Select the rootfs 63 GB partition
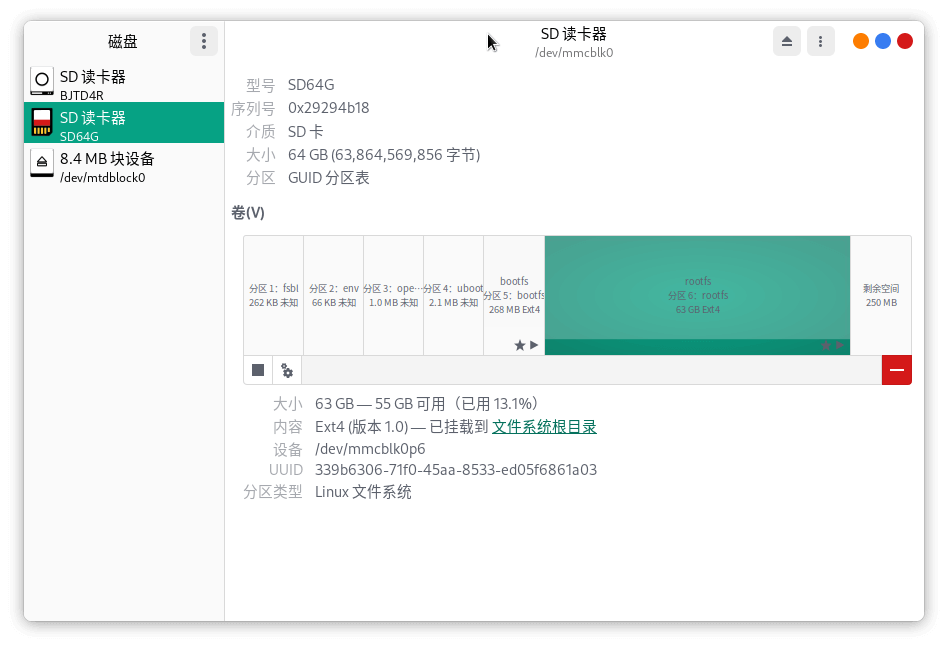 point(697,295)
